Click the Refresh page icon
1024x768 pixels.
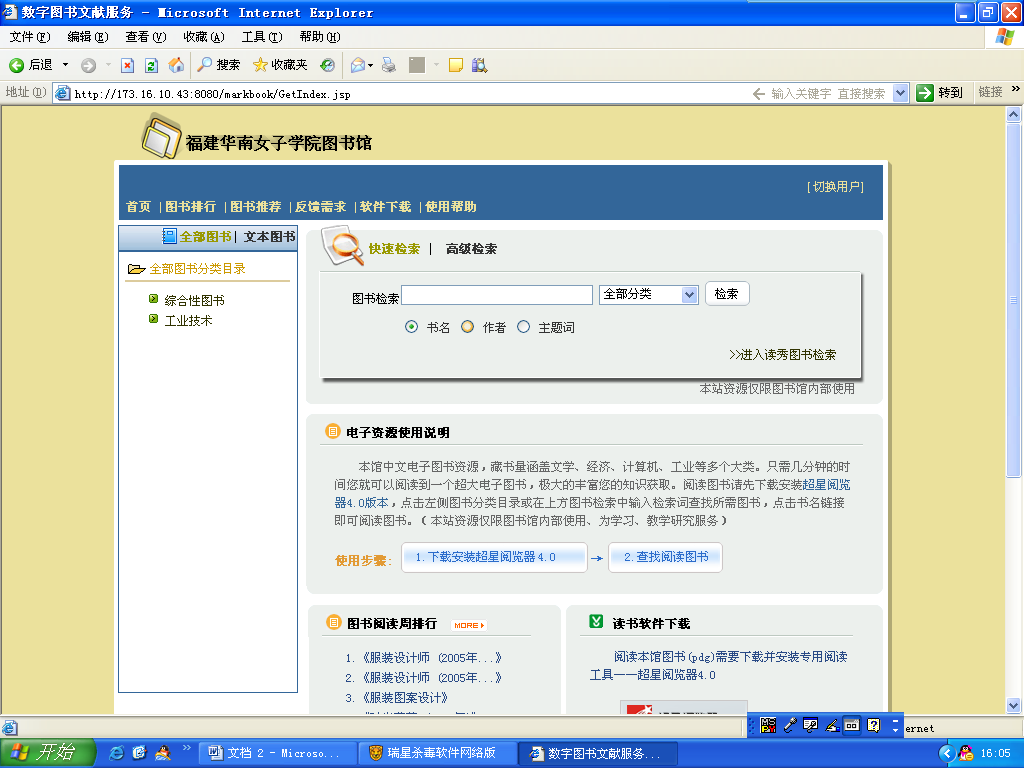152,65
